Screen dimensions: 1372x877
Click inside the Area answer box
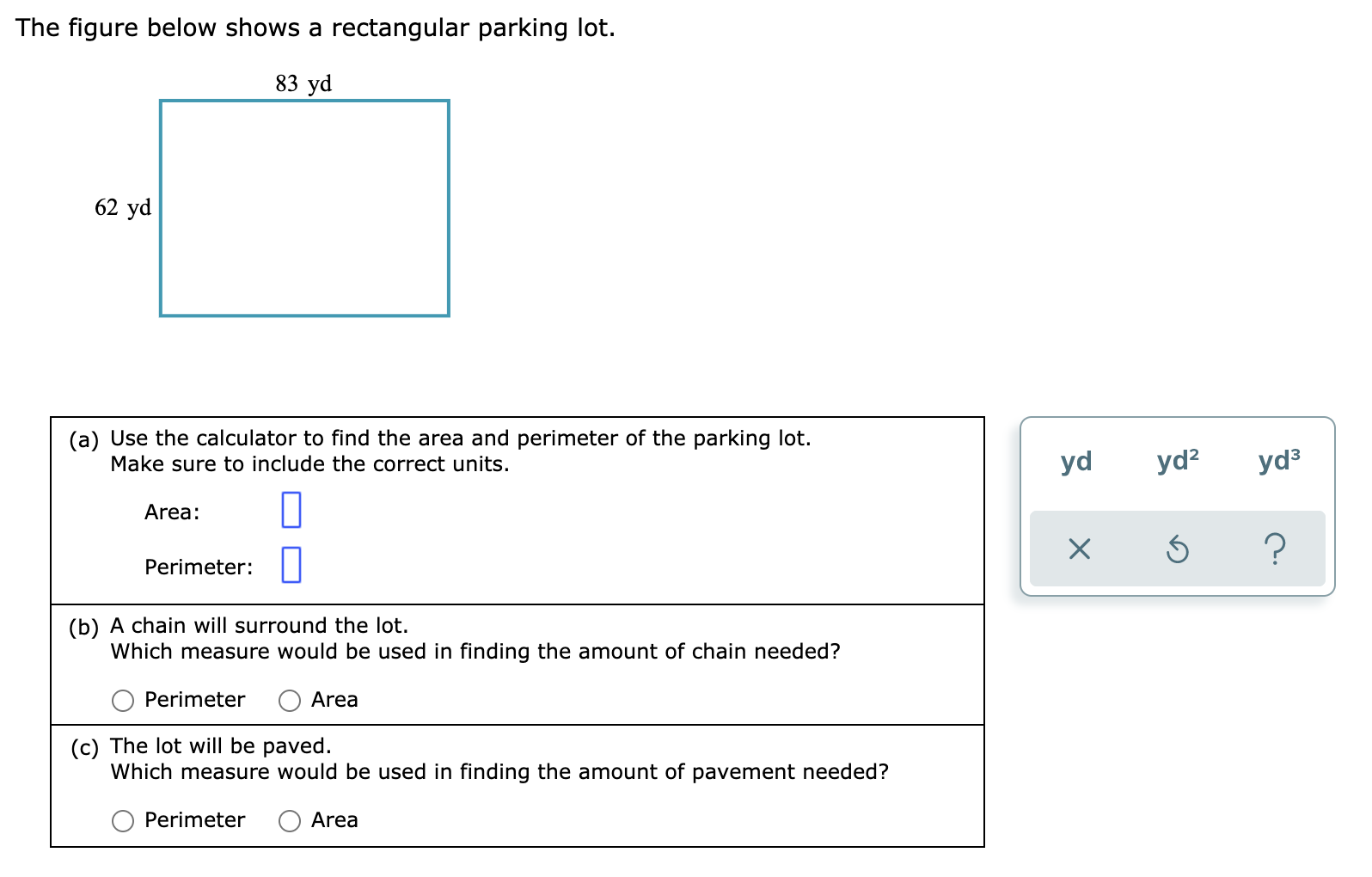(292, 511)
